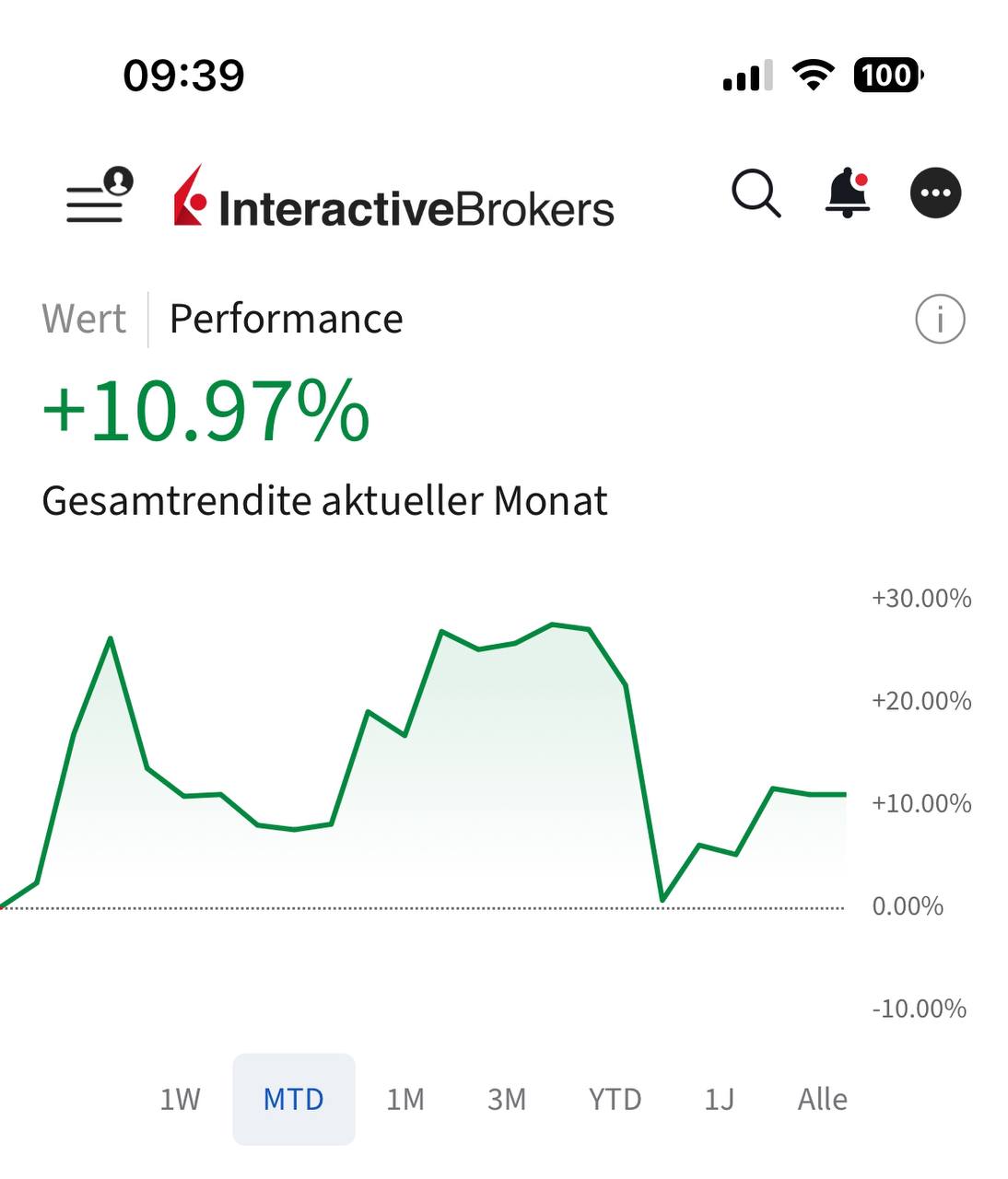Select the 1W time range

point(180,1099)
